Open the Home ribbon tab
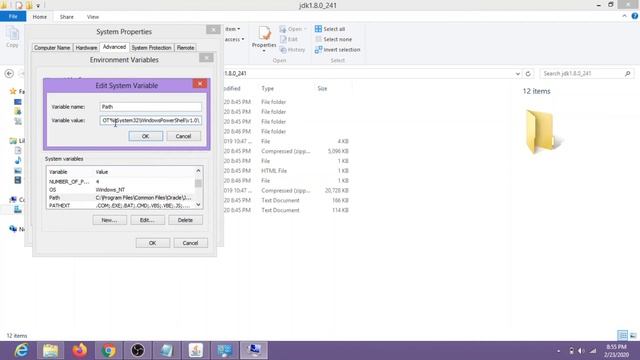640x360 pixels. click(40, 17)
